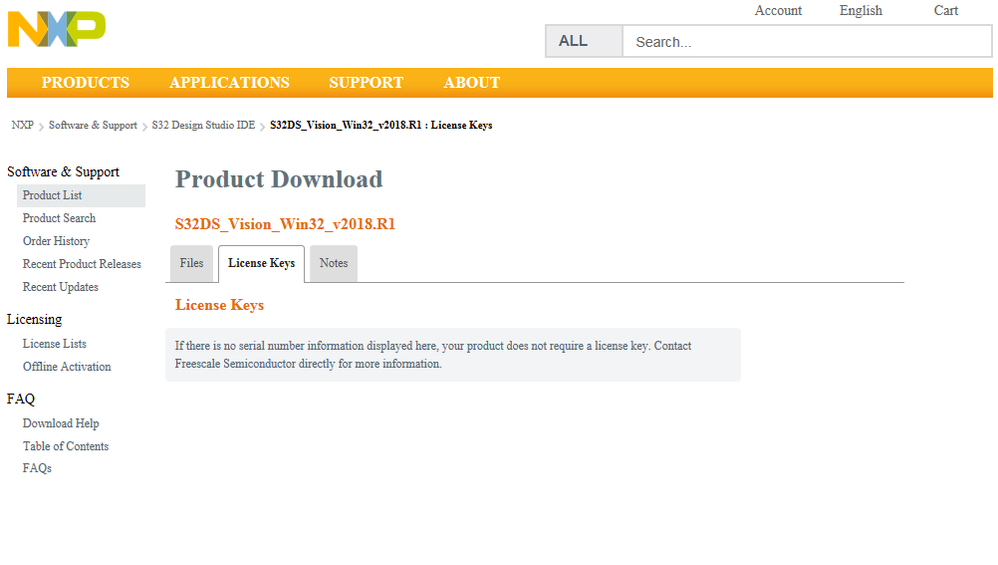Screen dimensions: 998x565
Task: Click the NXP logo
Action: pos(57,29)
